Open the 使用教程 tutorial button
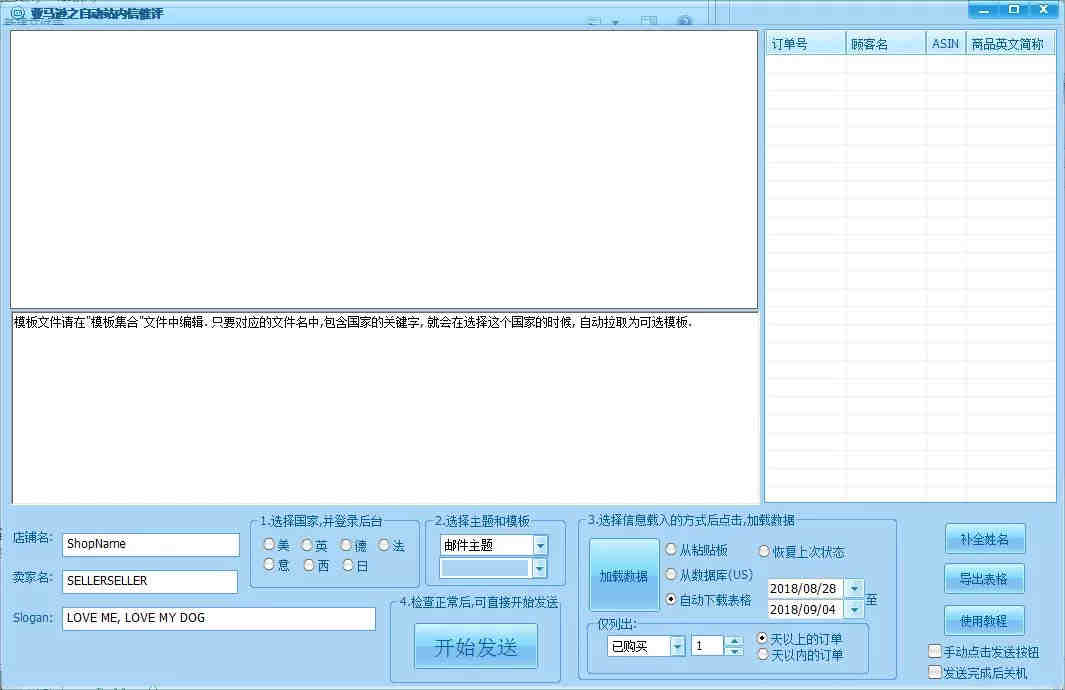The width and height of the screenshot is (1065, 690). (x=983, y=621)
